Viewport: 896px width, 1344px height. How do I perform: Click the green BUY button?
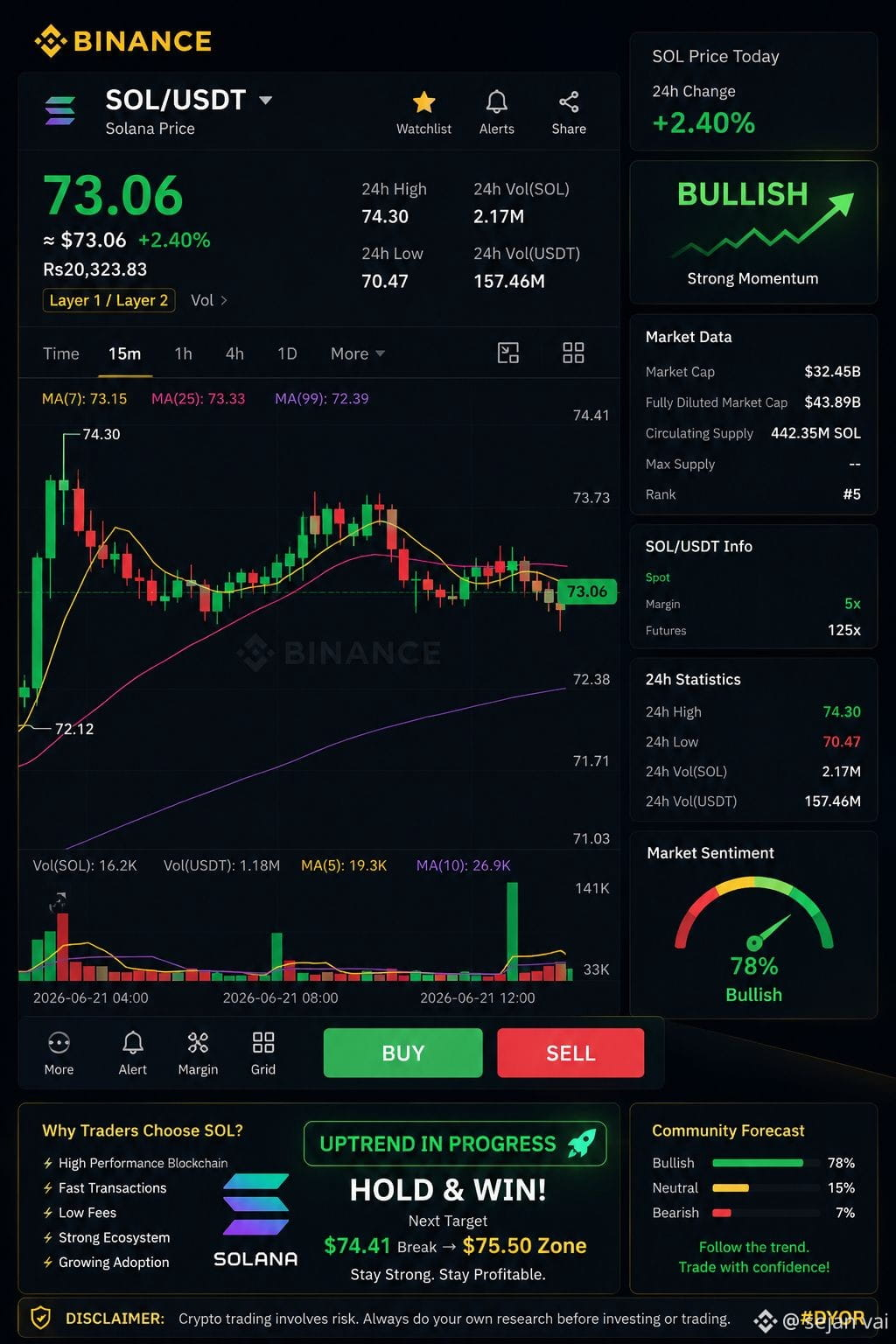pos(402,1053)
